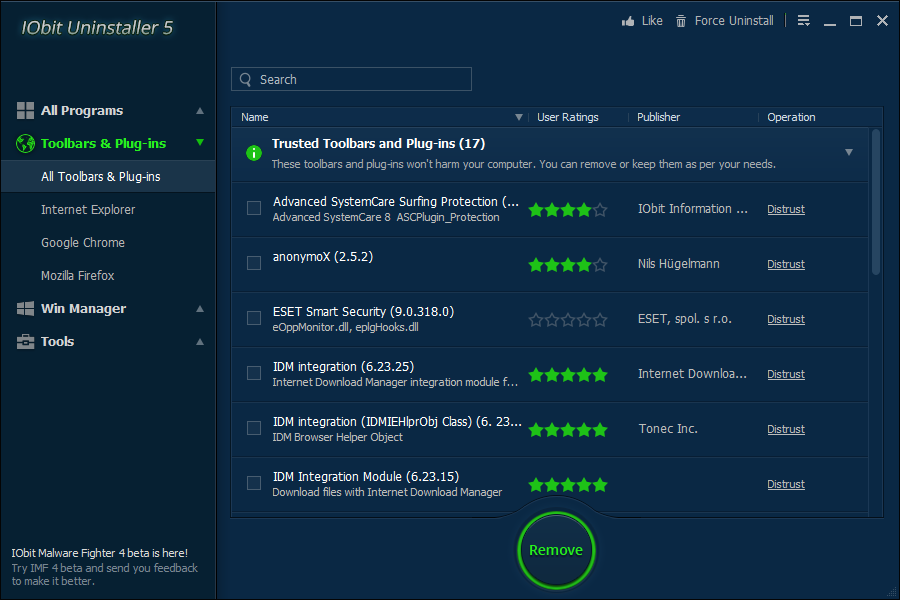The height and width of the screenshot is (600, 900).
Task: Click the 'Internet Downloa...' publisher cell
Action: point(692,374)
